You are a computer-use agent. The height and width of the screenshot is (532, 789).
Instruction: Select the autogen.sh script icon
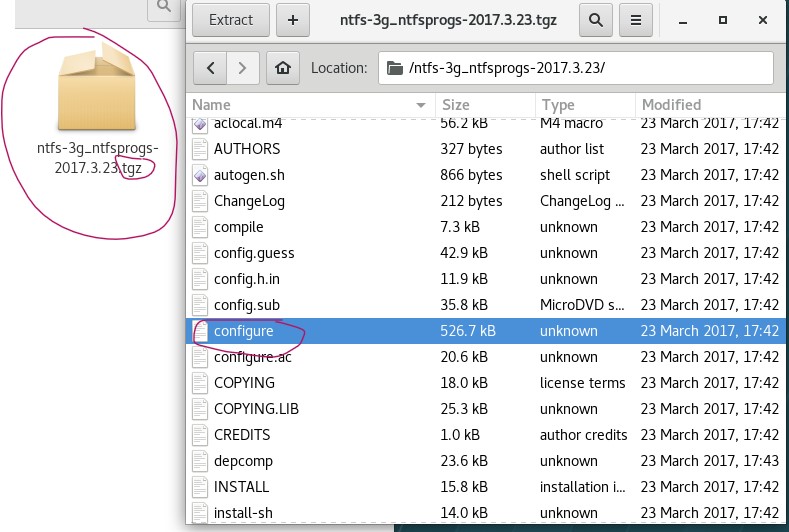tap(200, 175)
